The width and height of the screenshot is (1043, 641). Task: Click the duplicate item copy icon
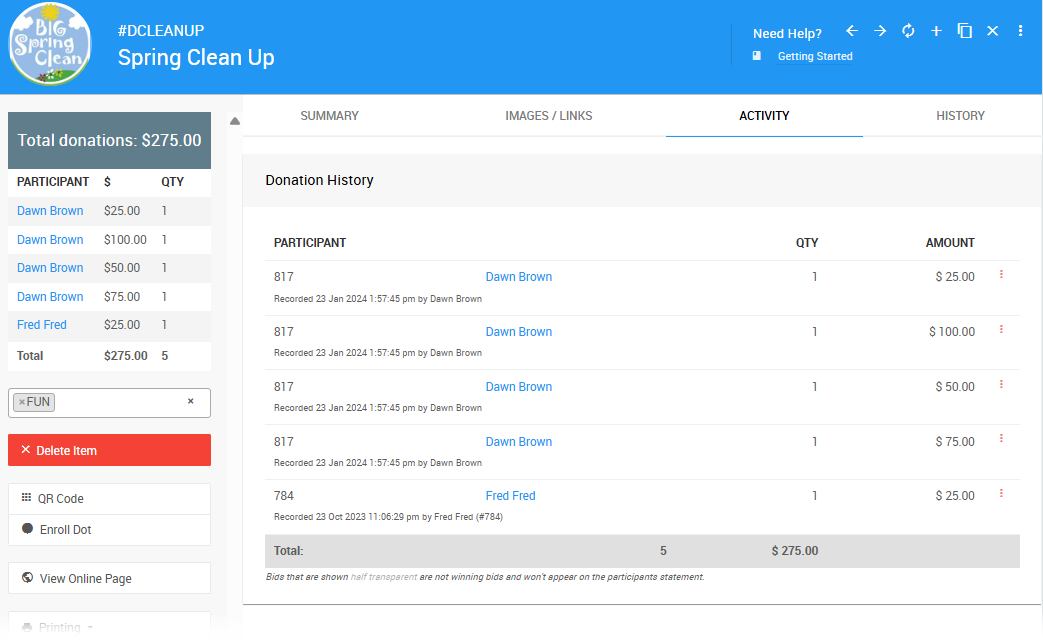[964, 31]
